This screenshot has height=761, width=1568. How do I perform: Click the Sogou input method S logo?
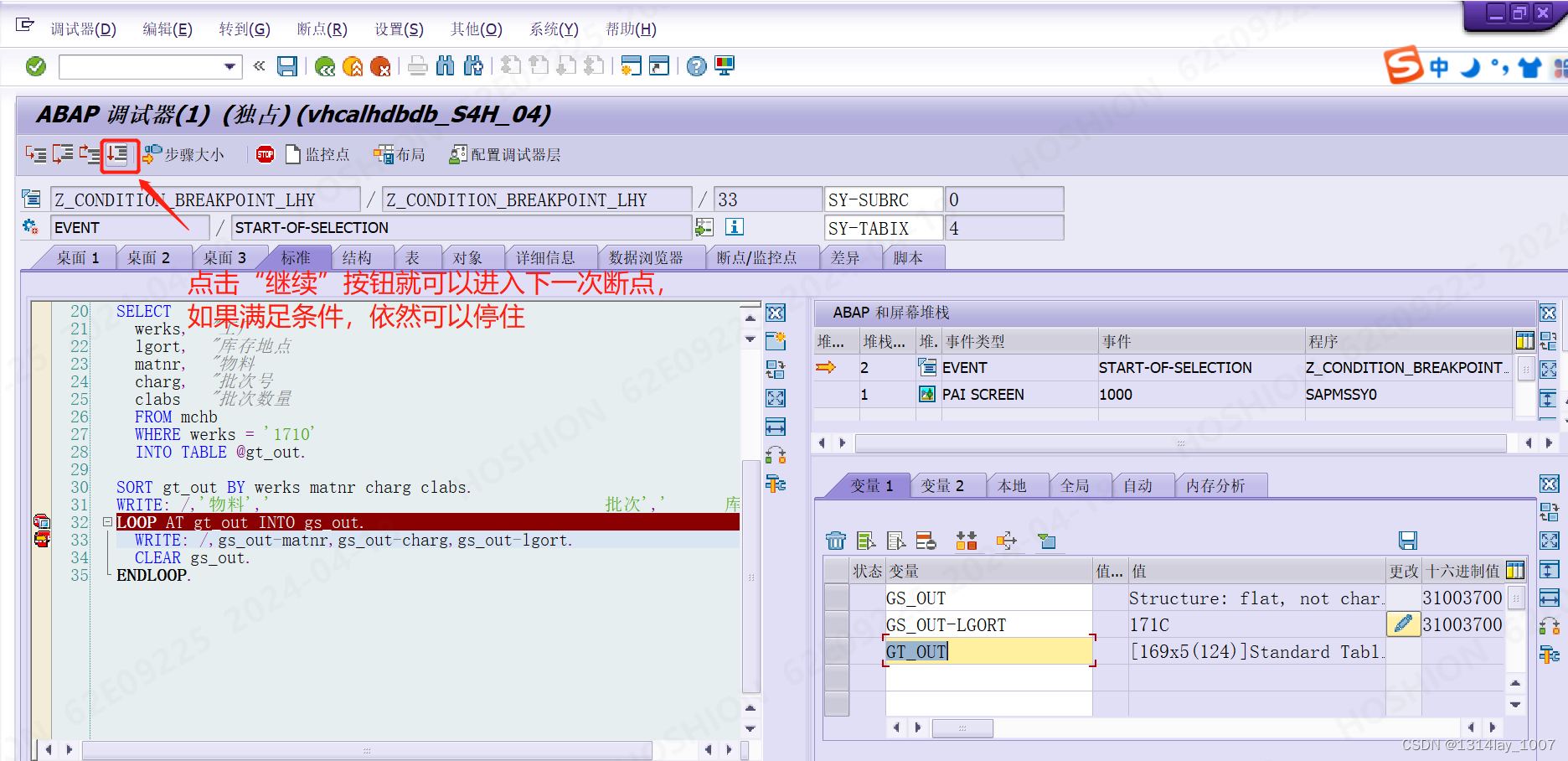pyautogui.click(x=1403, y=65)
